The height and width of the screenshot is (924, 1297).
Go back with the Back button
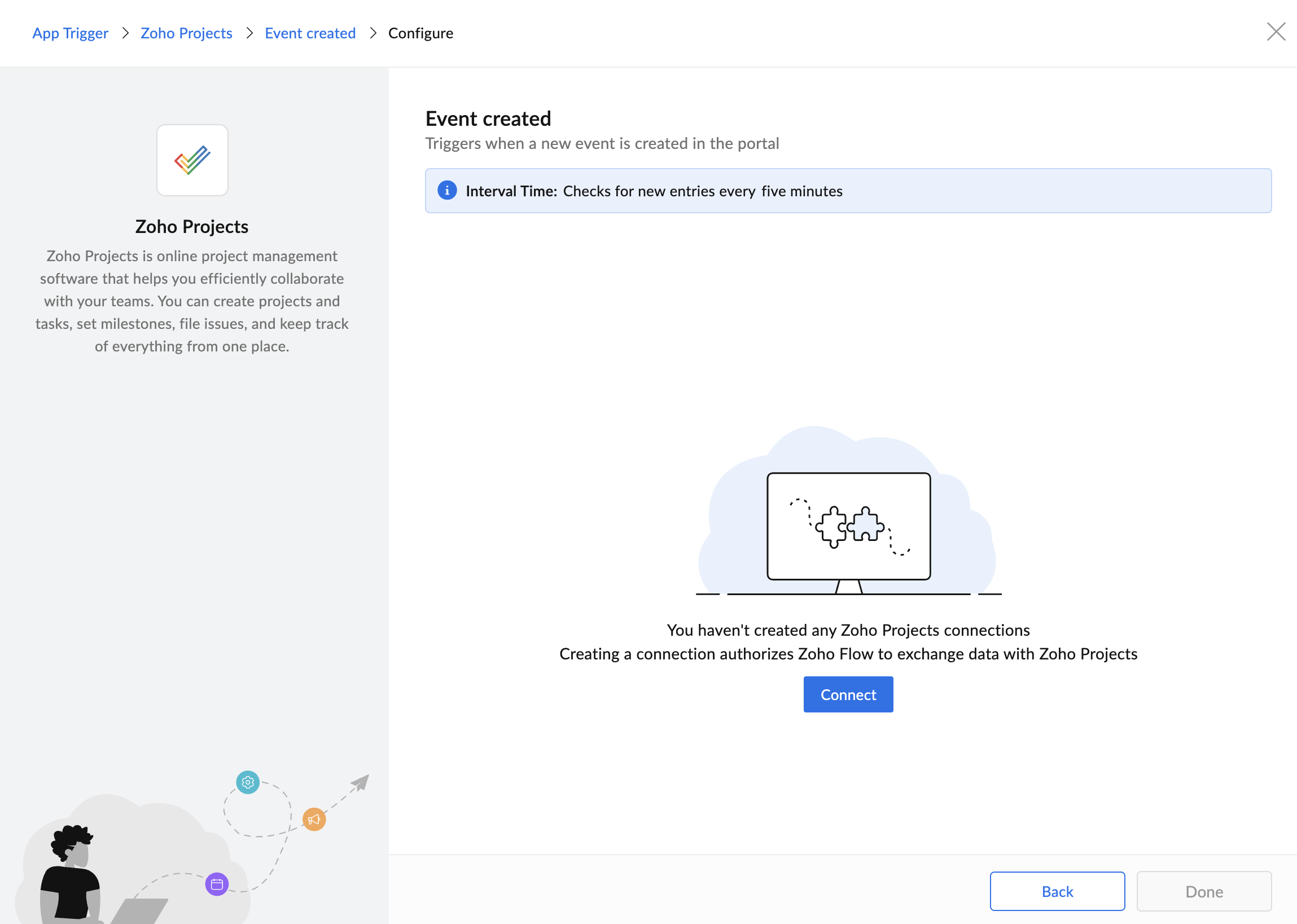point(1057,891)
